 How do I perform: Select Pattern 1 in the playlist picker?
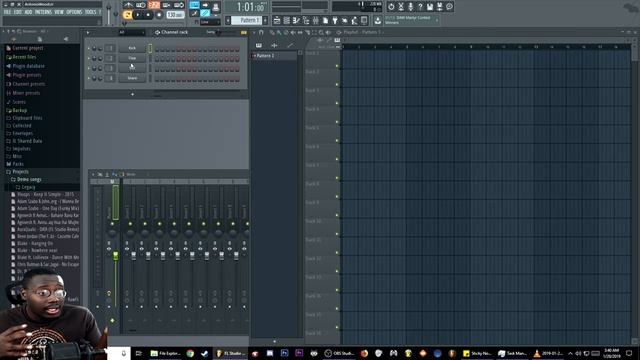click(275, 56)
